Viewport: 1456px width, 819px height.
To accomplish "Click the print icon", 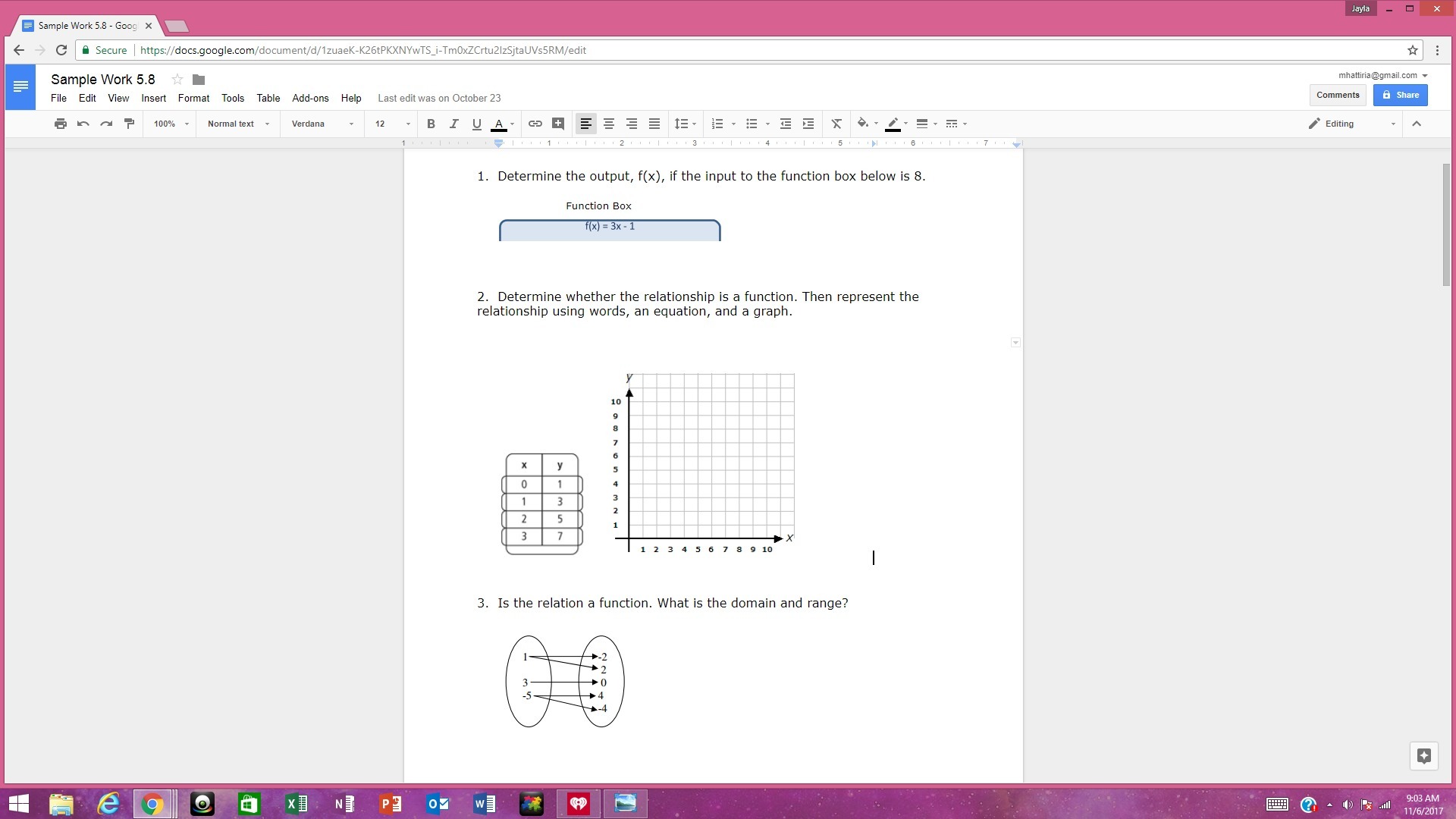I will click(61, 124).
